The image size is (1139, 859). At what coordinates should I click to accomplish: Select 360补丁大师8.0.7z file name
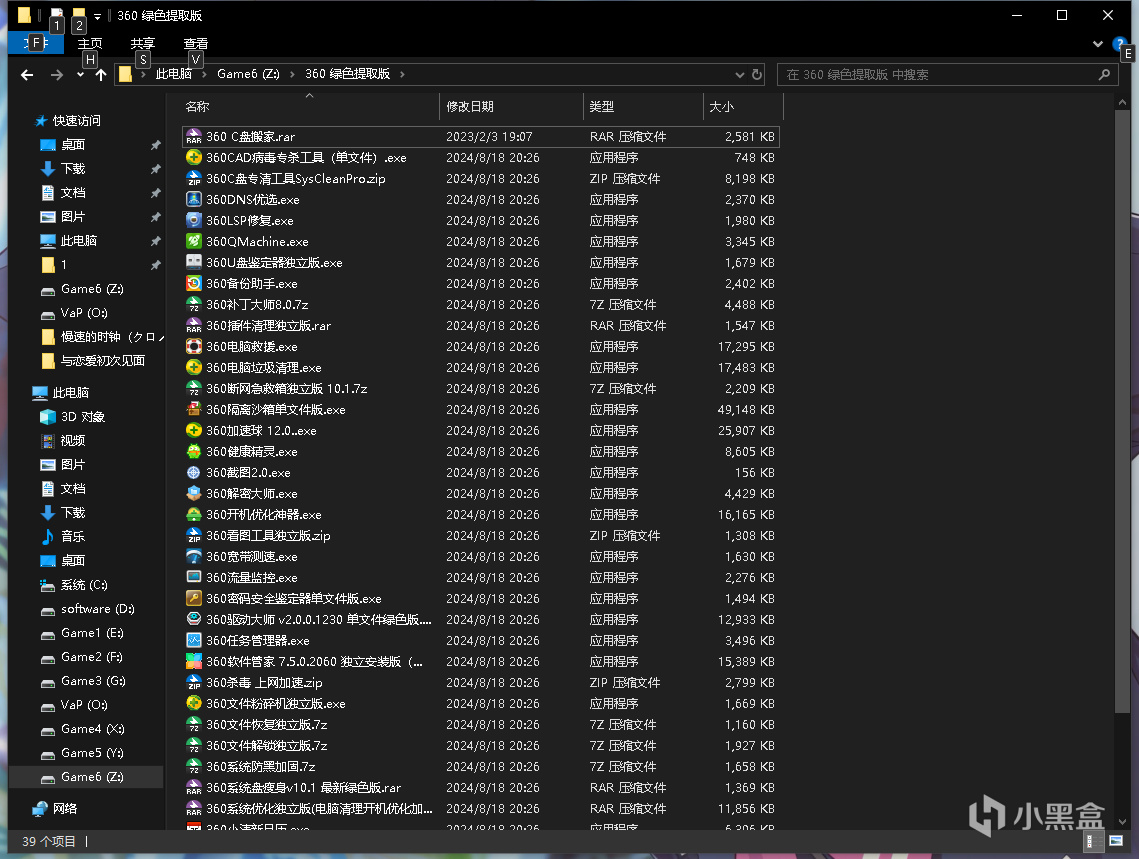[257, 304]
